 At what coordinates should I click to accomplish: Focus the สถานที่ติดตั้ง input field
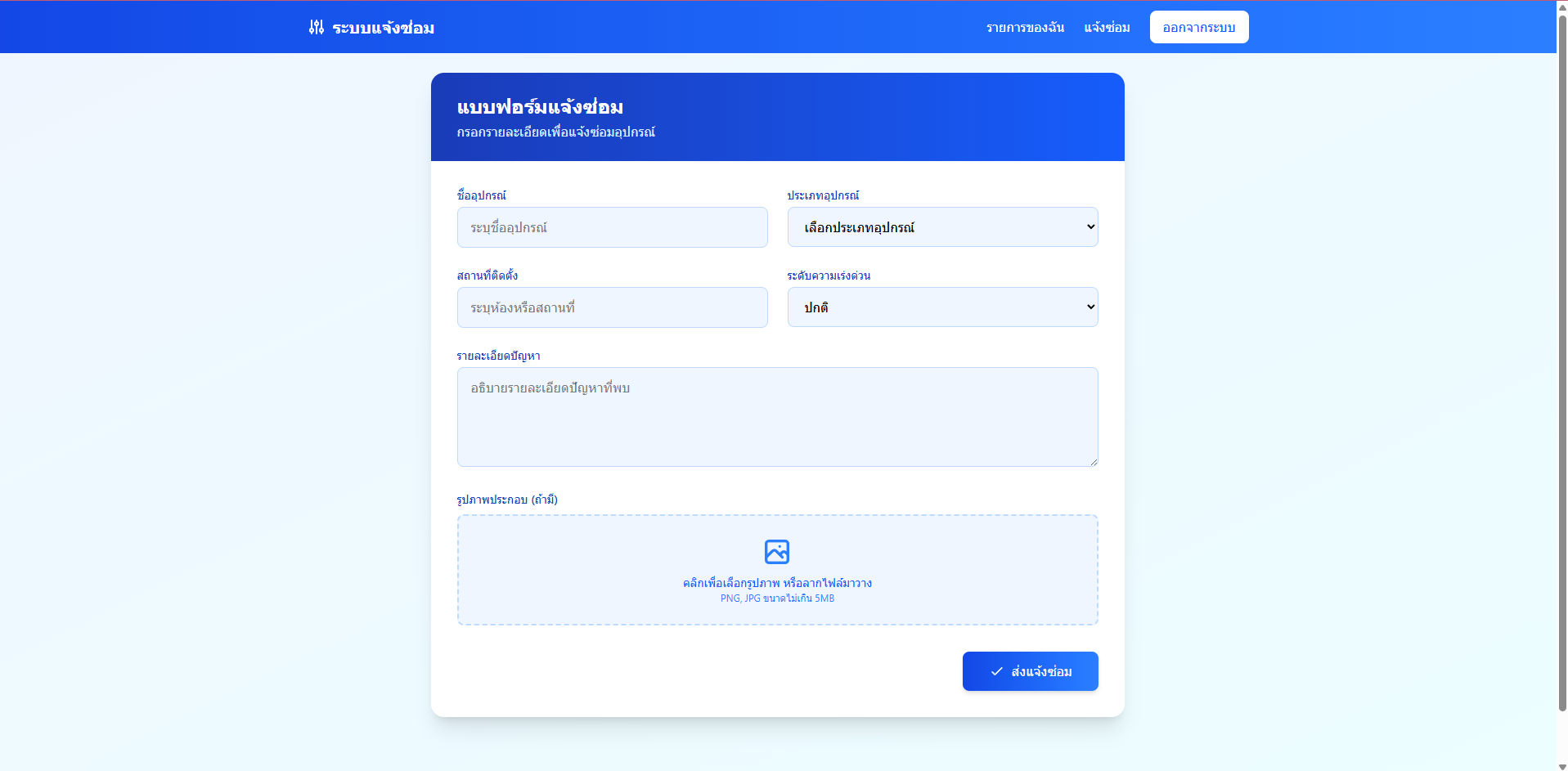[612, 307]
